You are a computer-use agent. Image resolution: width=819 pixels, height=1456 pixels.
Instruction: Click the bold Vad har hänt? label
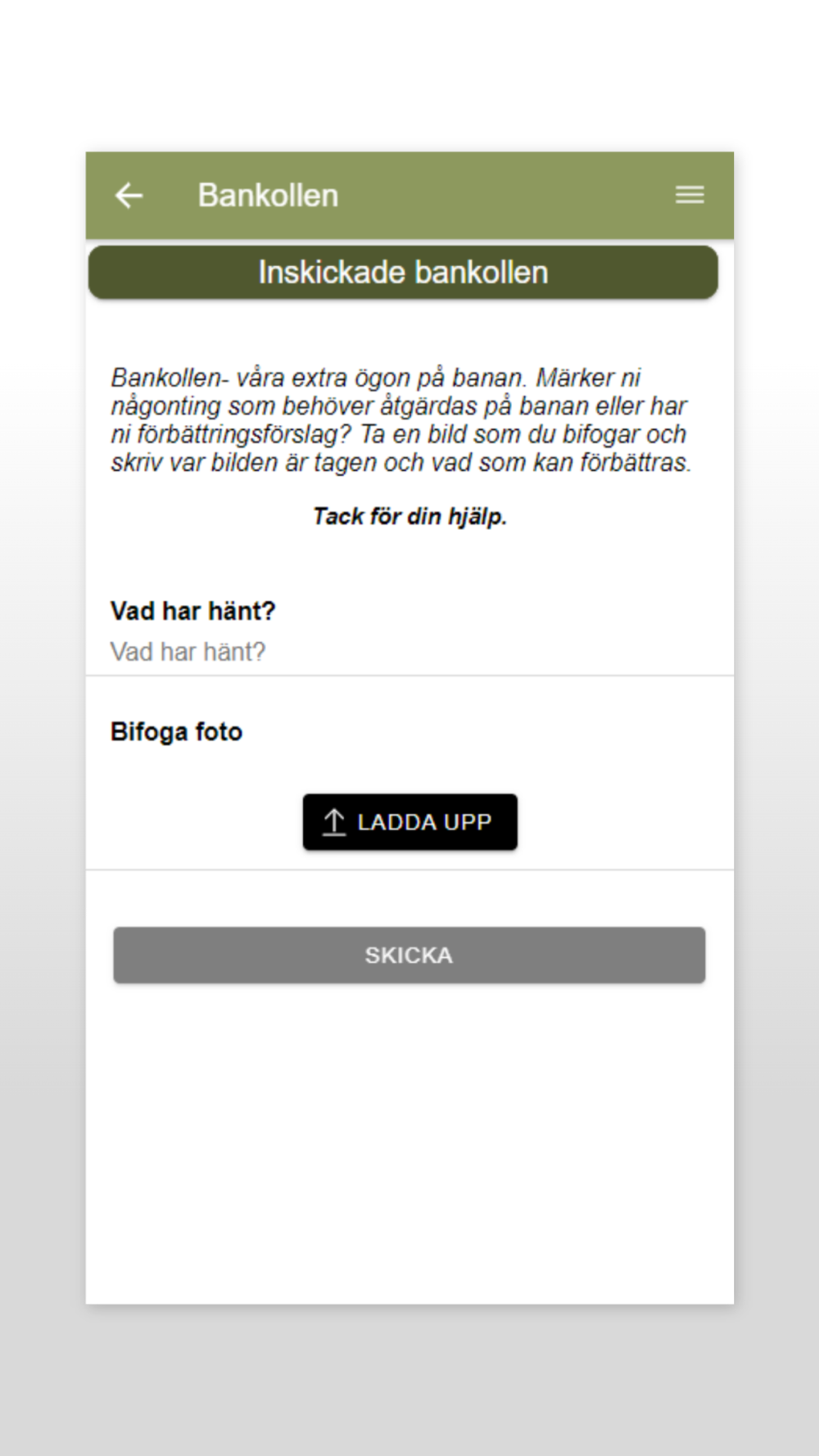pos(192,611)
